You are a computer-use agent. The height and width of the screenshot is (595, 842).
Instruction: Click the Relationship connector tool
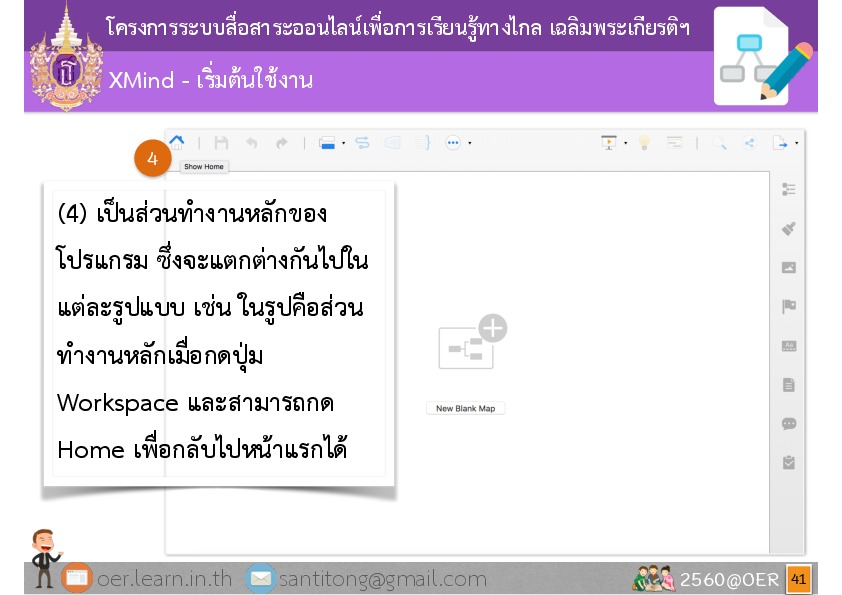pyautogui.click(x=362, y=143)
